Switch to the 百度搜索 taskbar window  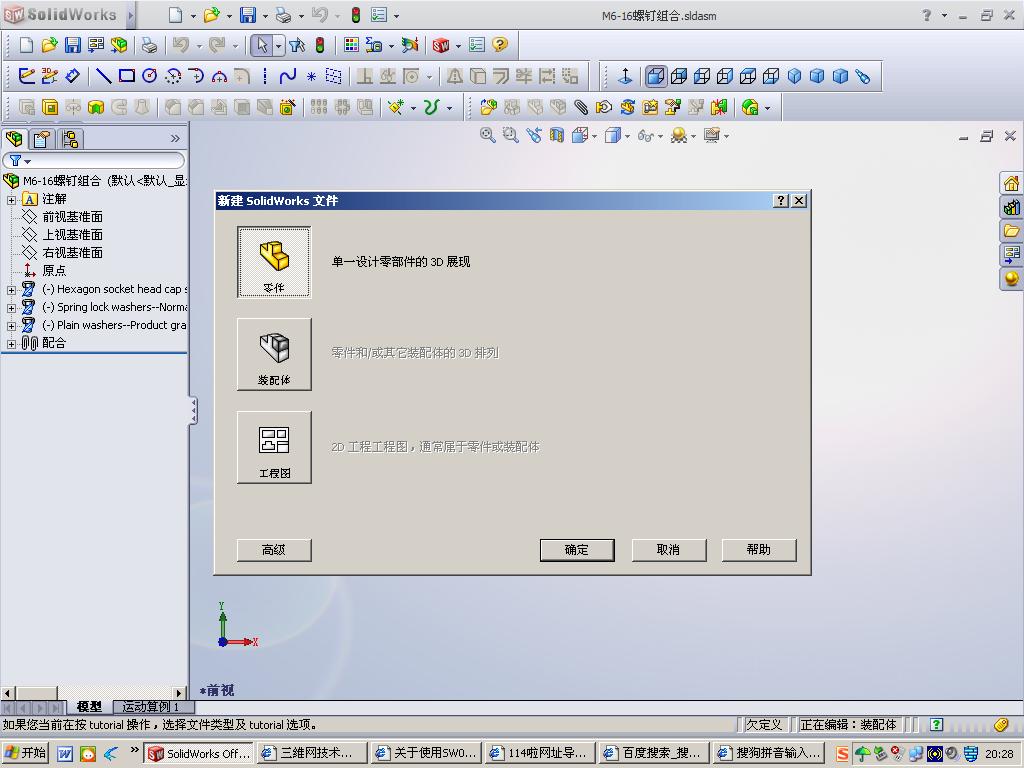[x=653, y=753]
